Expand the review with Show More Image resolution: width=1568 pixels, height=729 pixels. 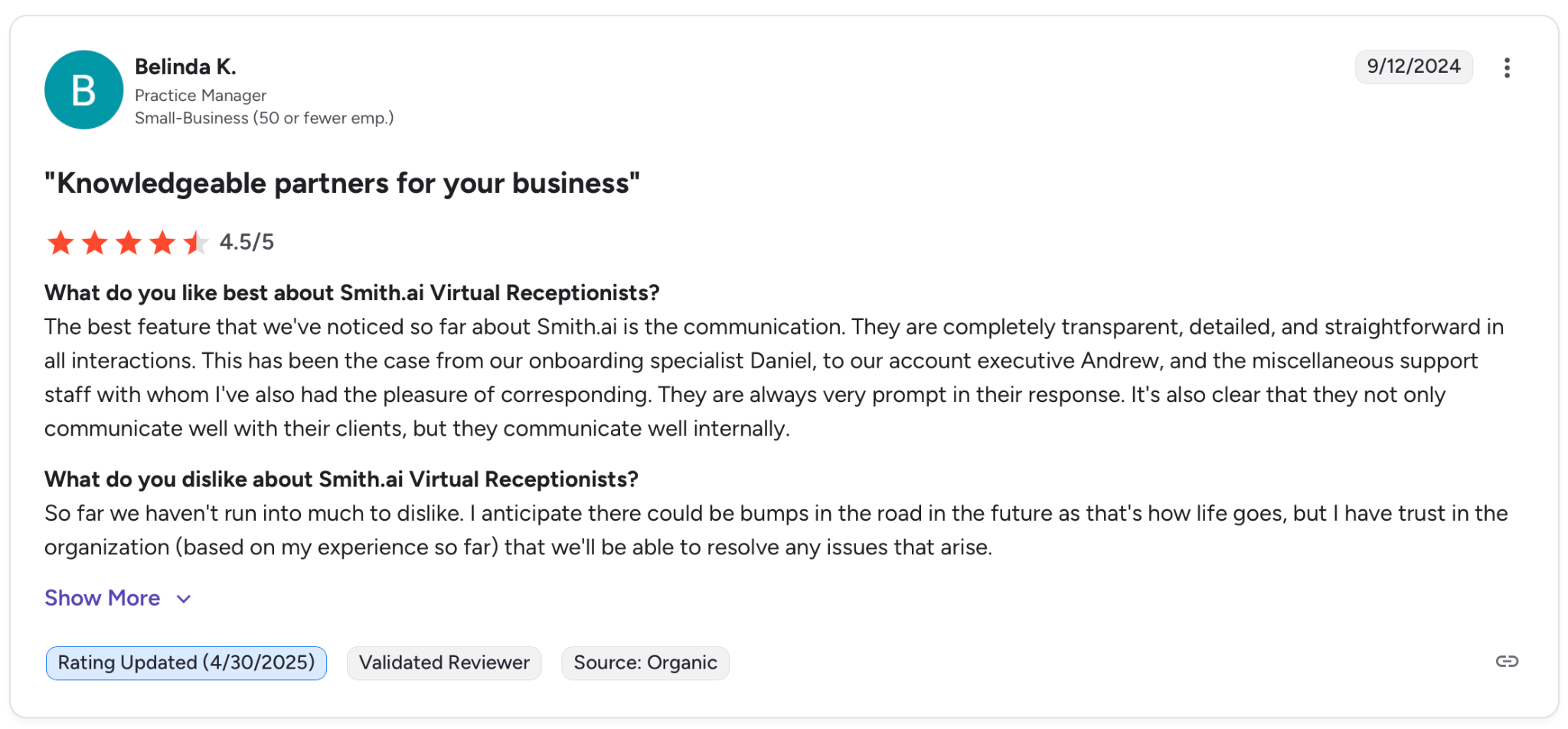(x=103, y=598)
